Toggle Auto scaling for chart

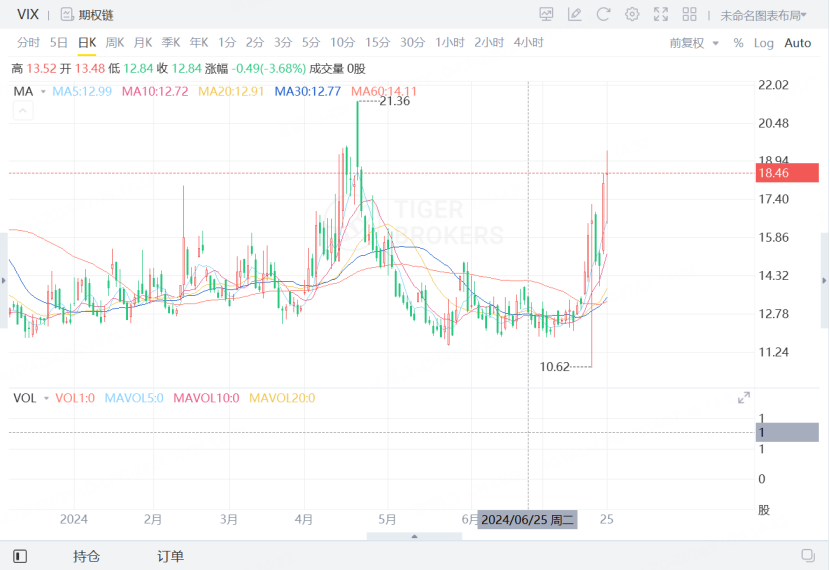pyautogui.click(x=798, y=43)
